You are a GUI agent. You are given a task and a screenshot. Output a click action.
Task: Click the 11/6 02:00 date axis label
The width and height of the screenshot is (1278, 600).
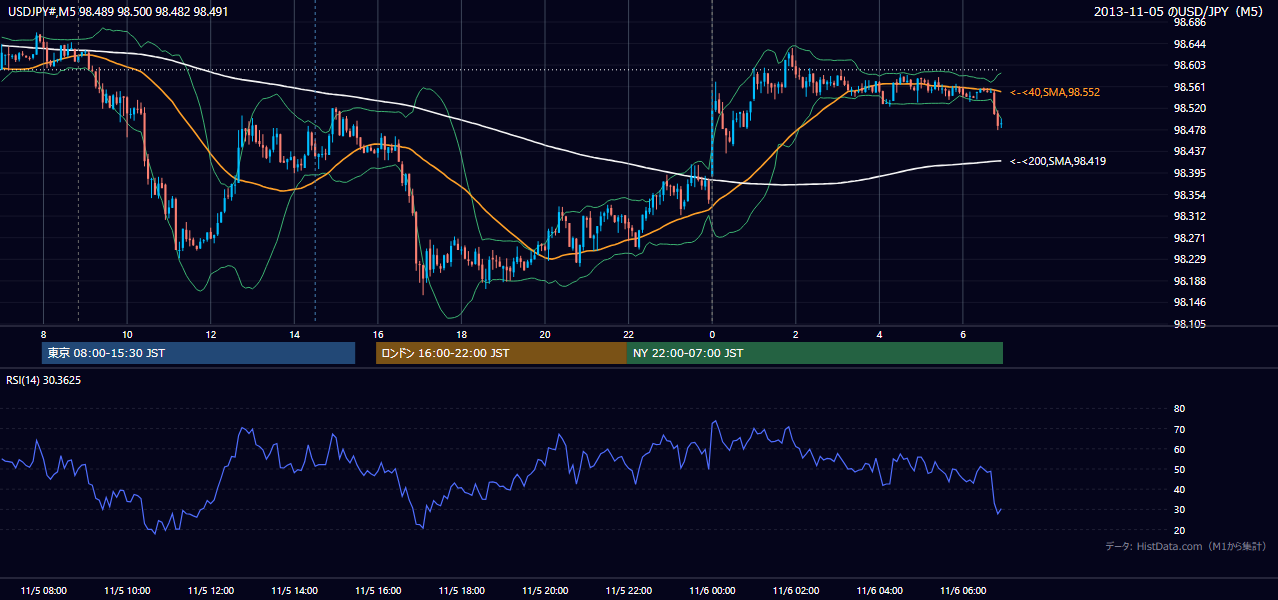(x=795, y=590)
